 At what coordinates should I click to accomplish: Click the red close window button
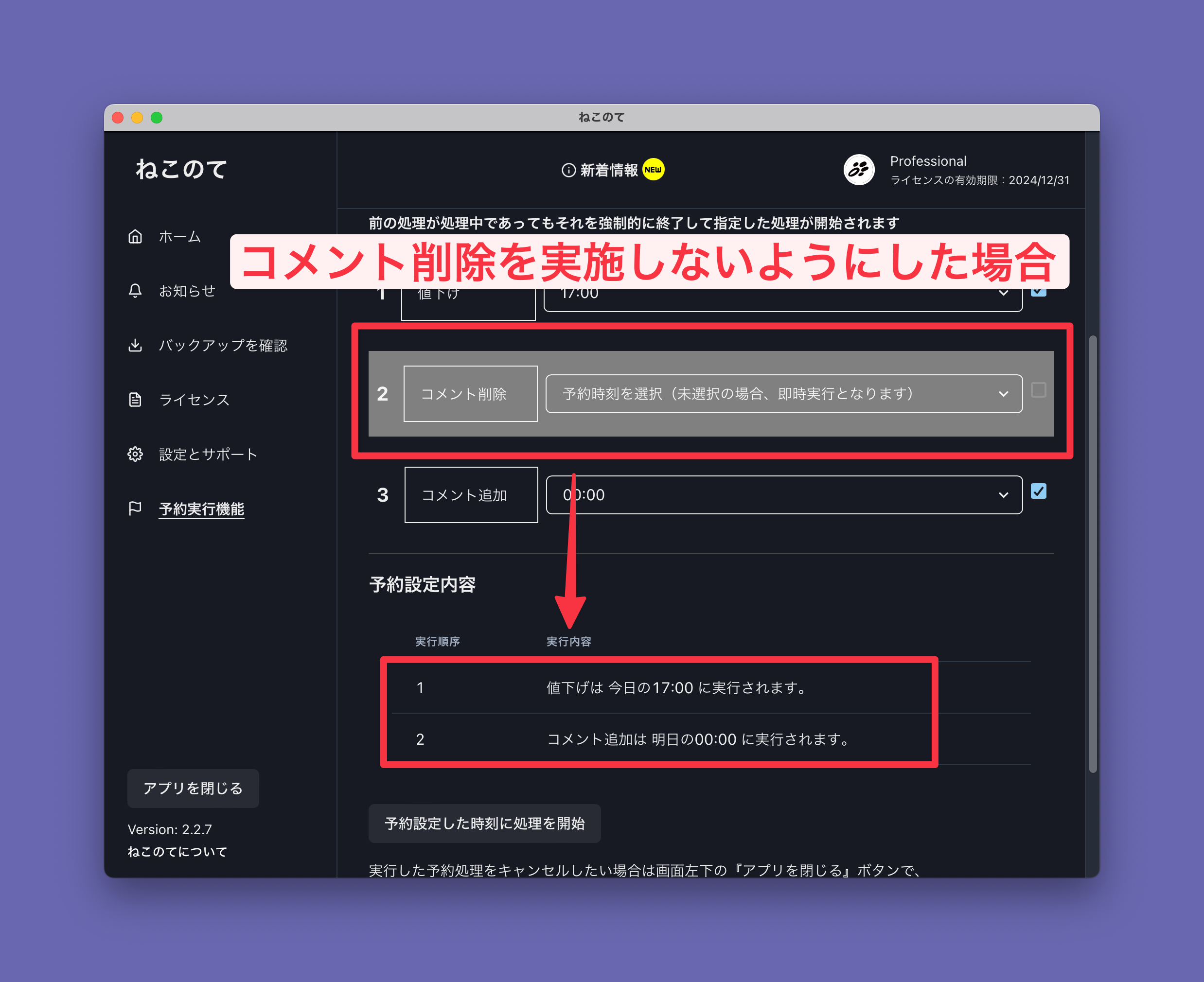(118, 118)
